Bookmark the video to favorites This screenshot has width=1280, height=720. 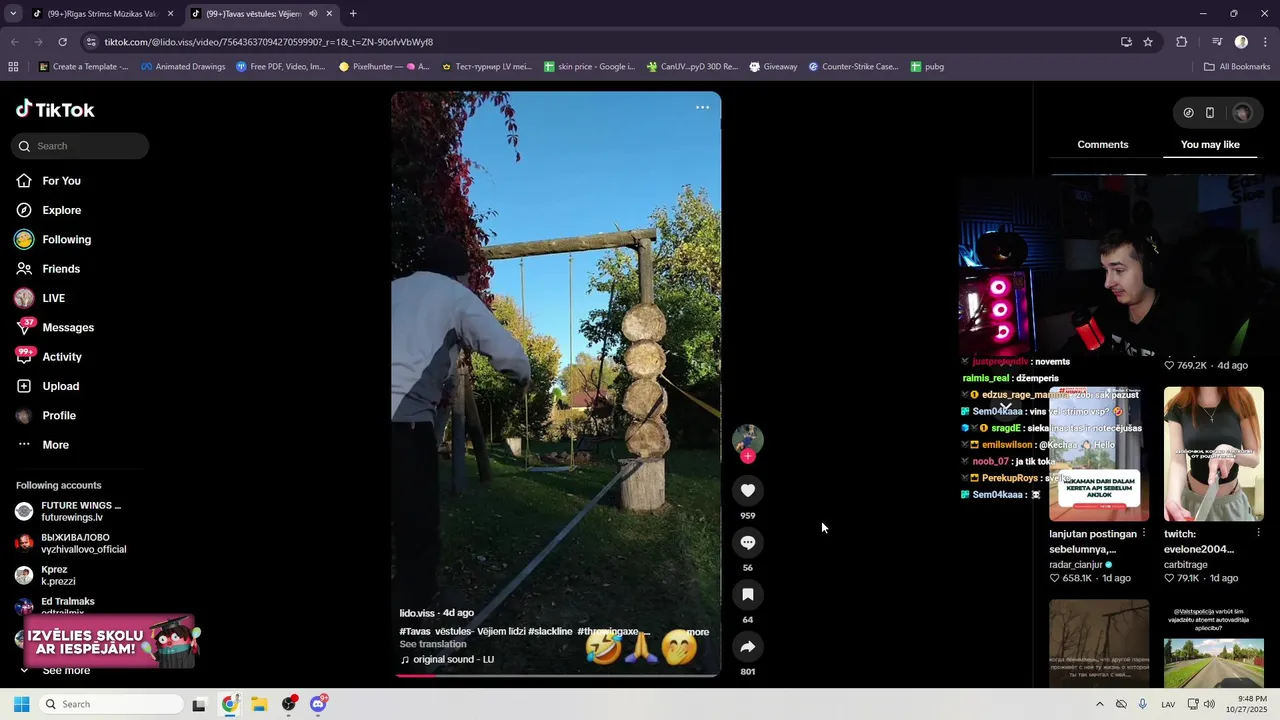tap(747, 594)
